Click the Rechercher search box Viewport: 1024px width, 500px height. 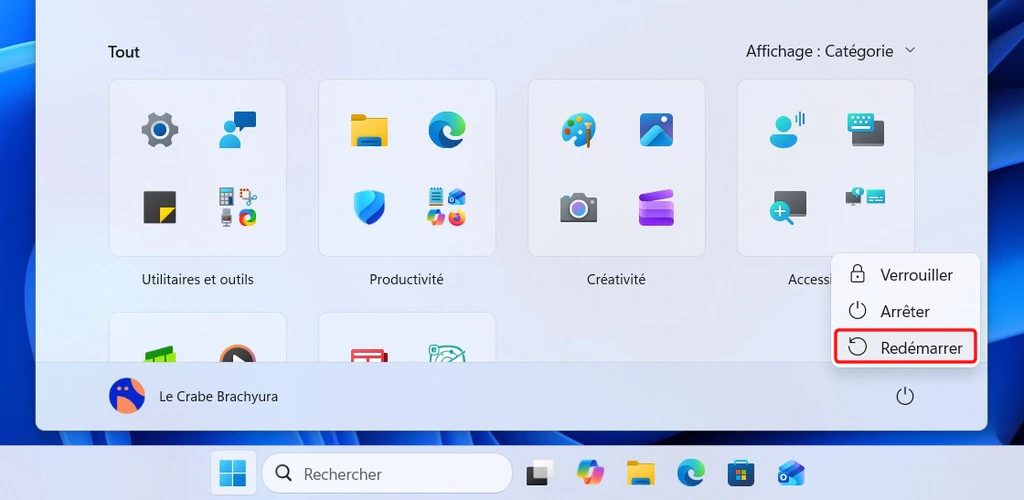pos(387,473)
